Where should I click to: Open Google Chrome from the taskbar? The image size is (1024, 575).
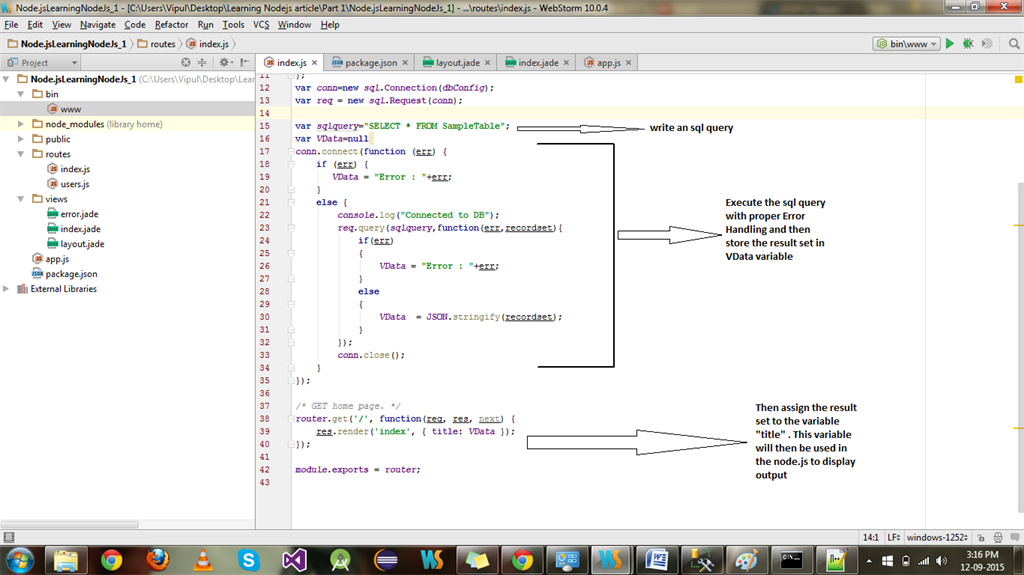pos(111,559)
